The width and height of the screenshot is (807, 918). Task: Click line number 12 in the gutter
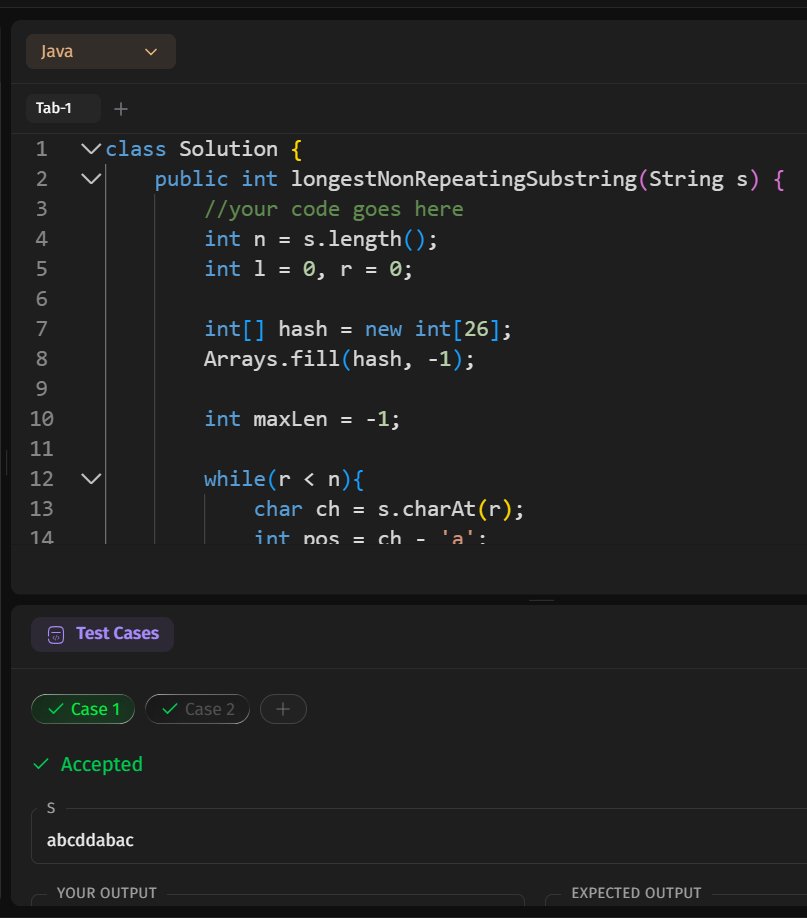42,479
